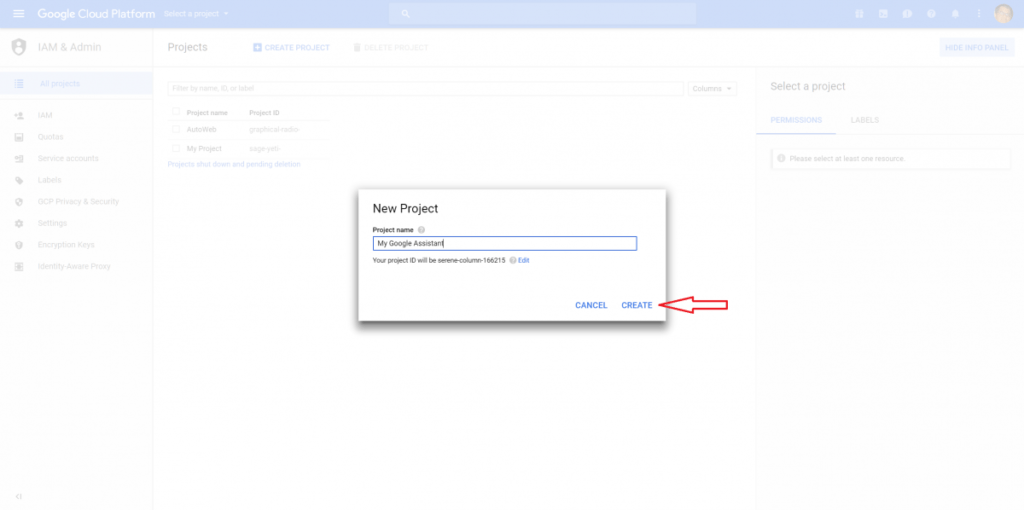Open the feedback speech-bubble icon
This screenshot has width=1024, height=510.
(x=907, y=14)
